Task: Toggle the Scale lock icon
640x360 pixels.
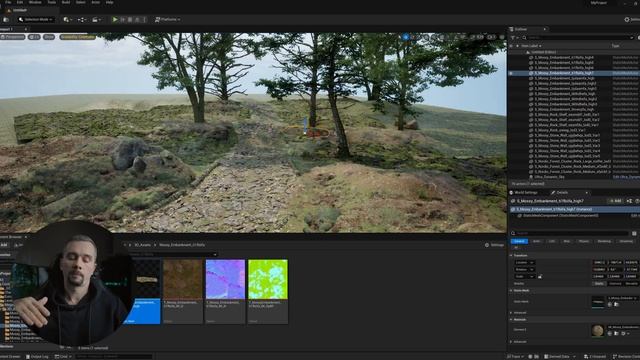Action: pyautogui.click(x=540, y=276)
